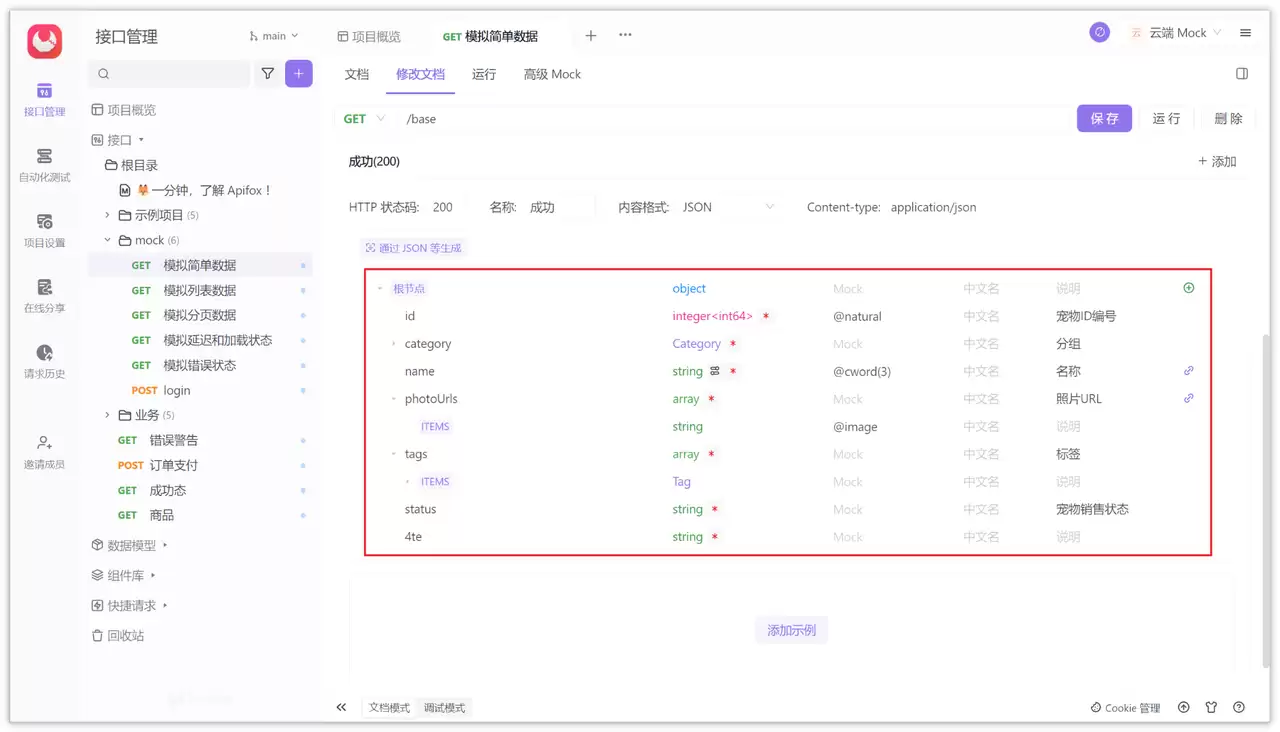Open Cookie 管理
This screenshot has height=732, width=1280.
pyautogui.click(x=1125, y=708)
